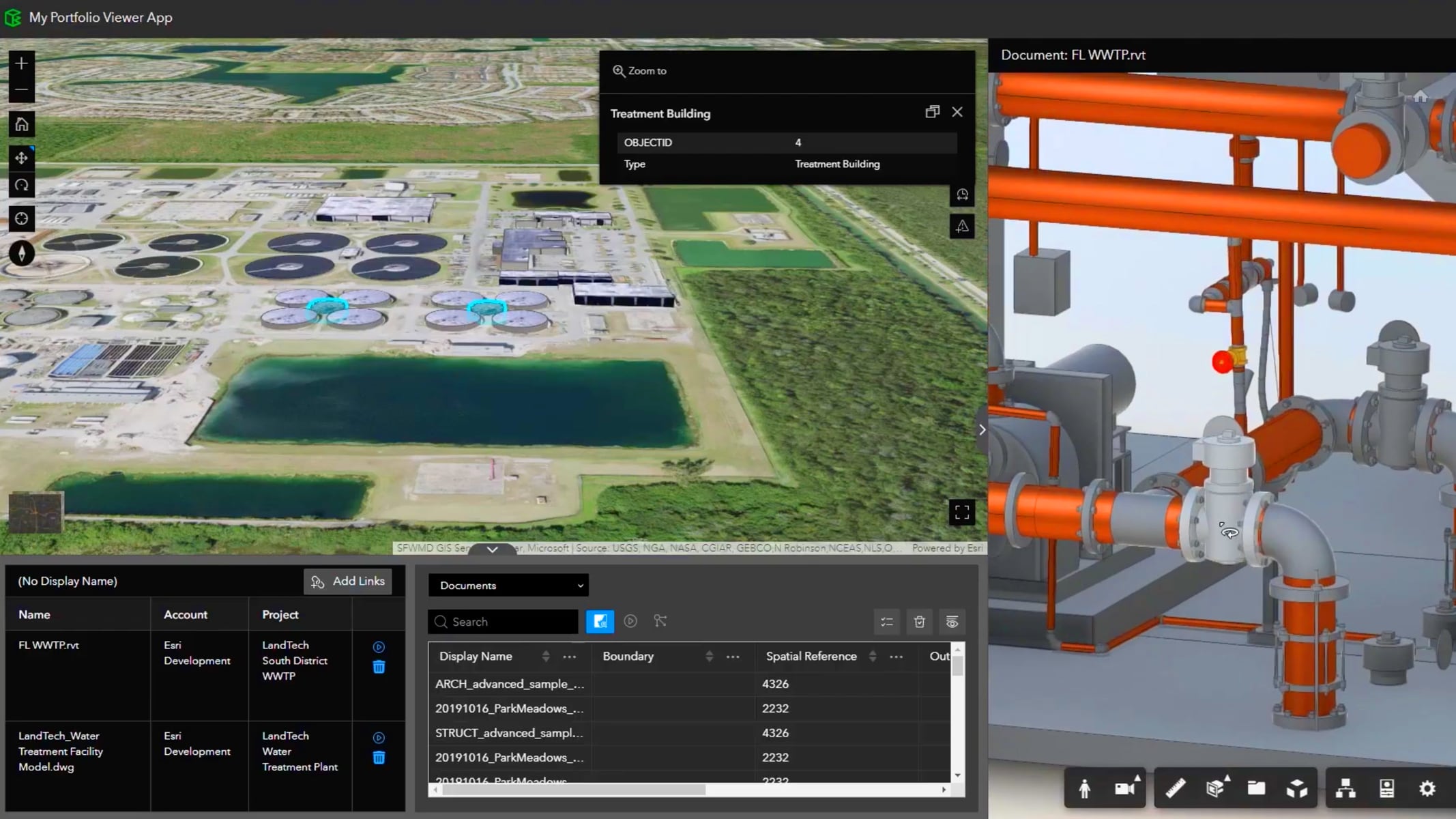Open the properties panel icon

coord(1385,788)
